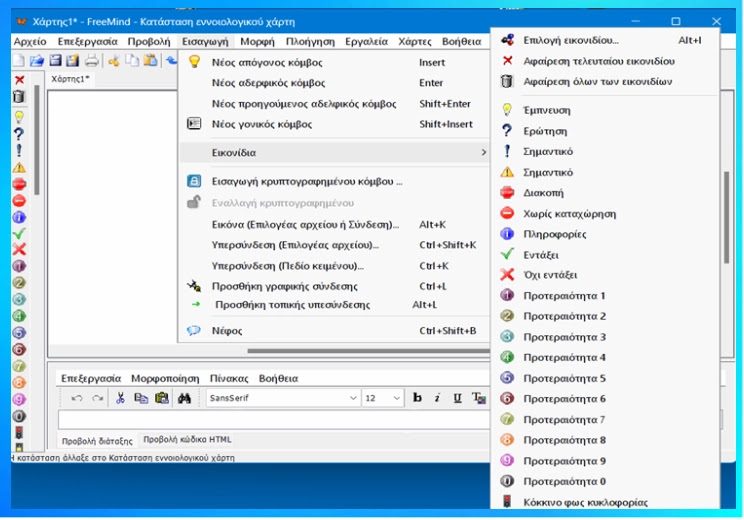This screenshot has width=744, height=520.
Task: Select Αφαίρεση τελευταίου εικονιδίου in submenu
Action: 605,61
